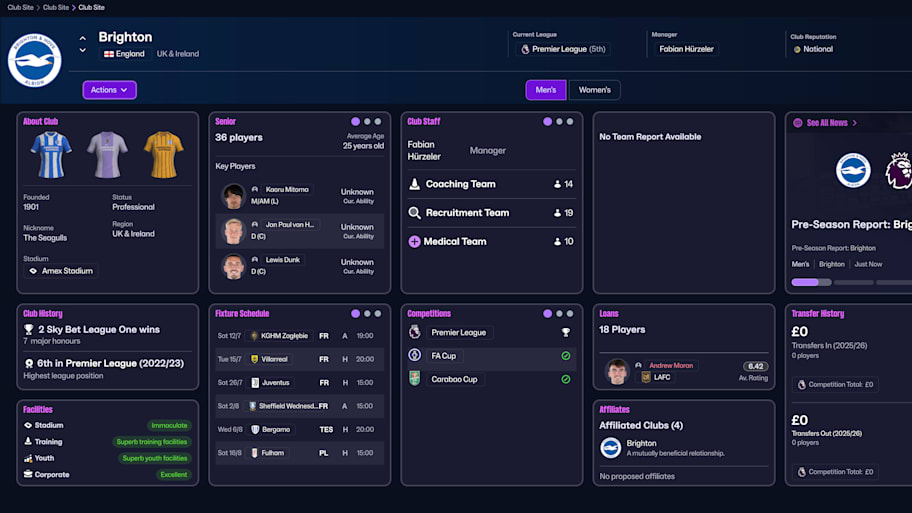Click the England nation chip
Image resolution: width=912 pixels, height=513 pixels.
point(124,54)
